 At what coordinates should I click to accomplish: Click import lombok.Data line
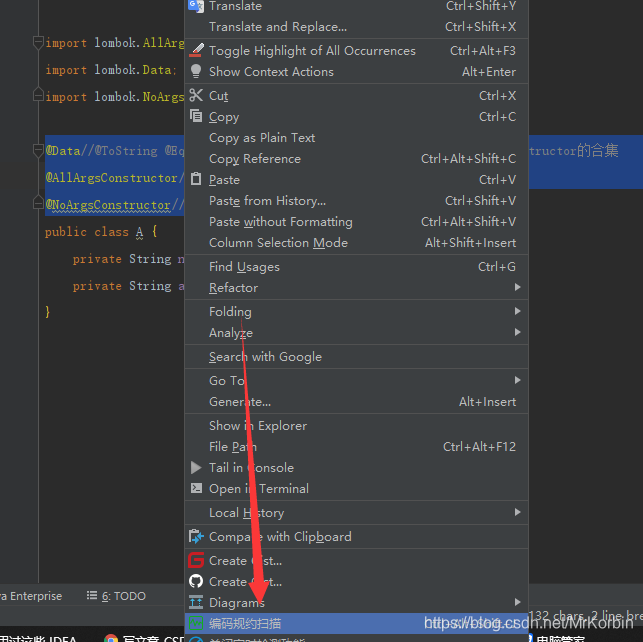[111, 70]
